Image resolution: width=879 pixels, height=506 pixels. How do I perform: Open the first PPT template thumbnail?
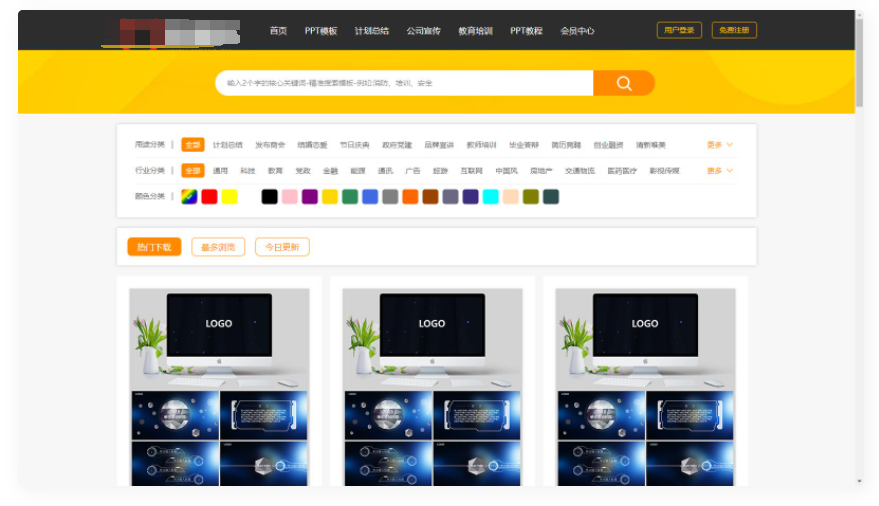[x=219, y=386]
